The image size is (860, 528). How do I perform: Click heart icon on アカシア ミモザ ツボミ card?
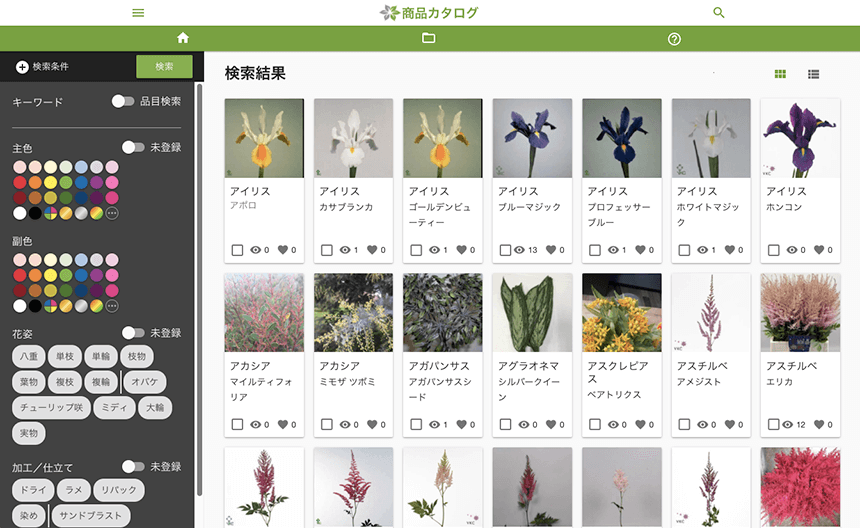(x=372, y=424)
